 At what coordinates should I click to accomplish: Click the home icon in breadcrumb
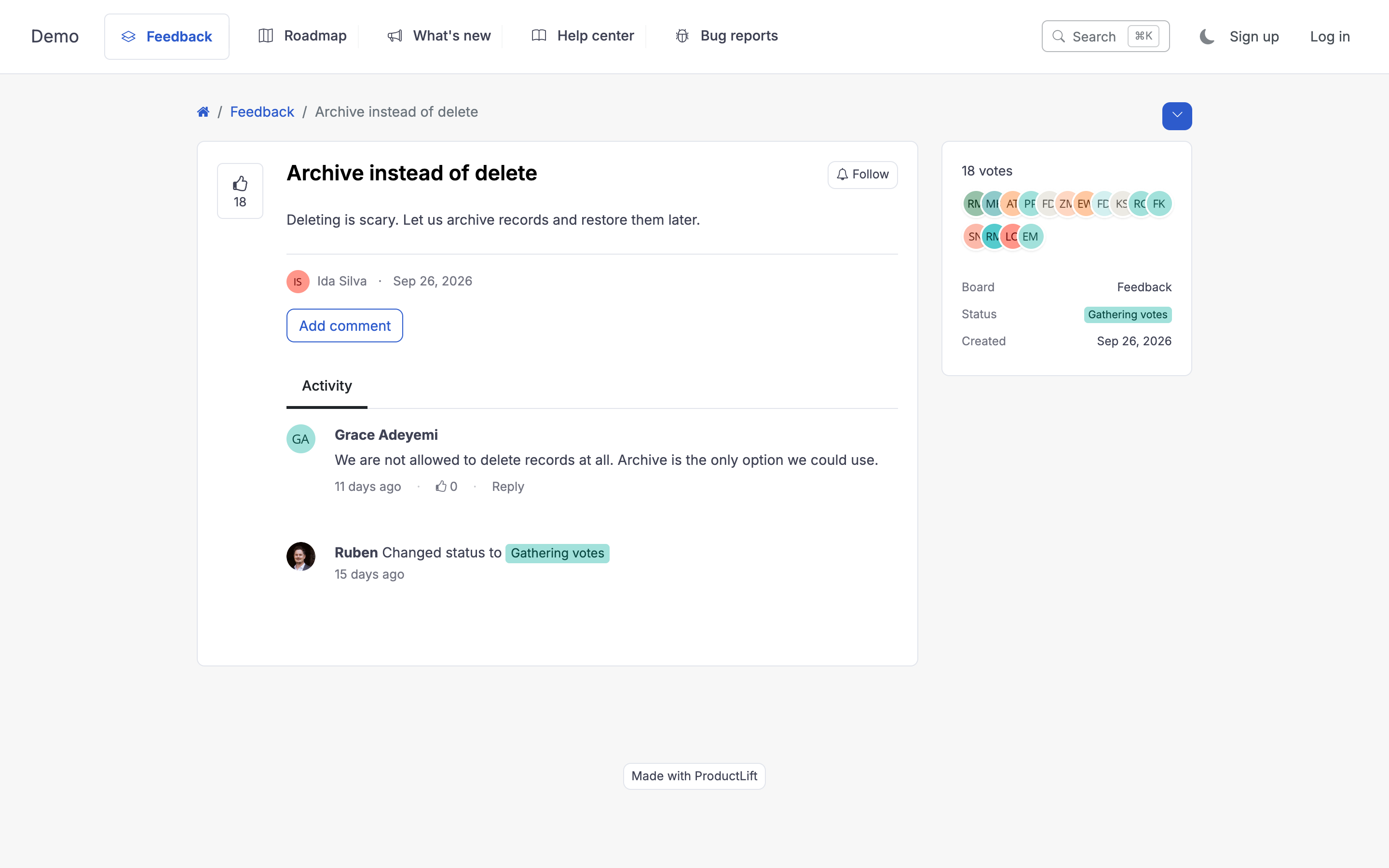(x=203, y=112)
